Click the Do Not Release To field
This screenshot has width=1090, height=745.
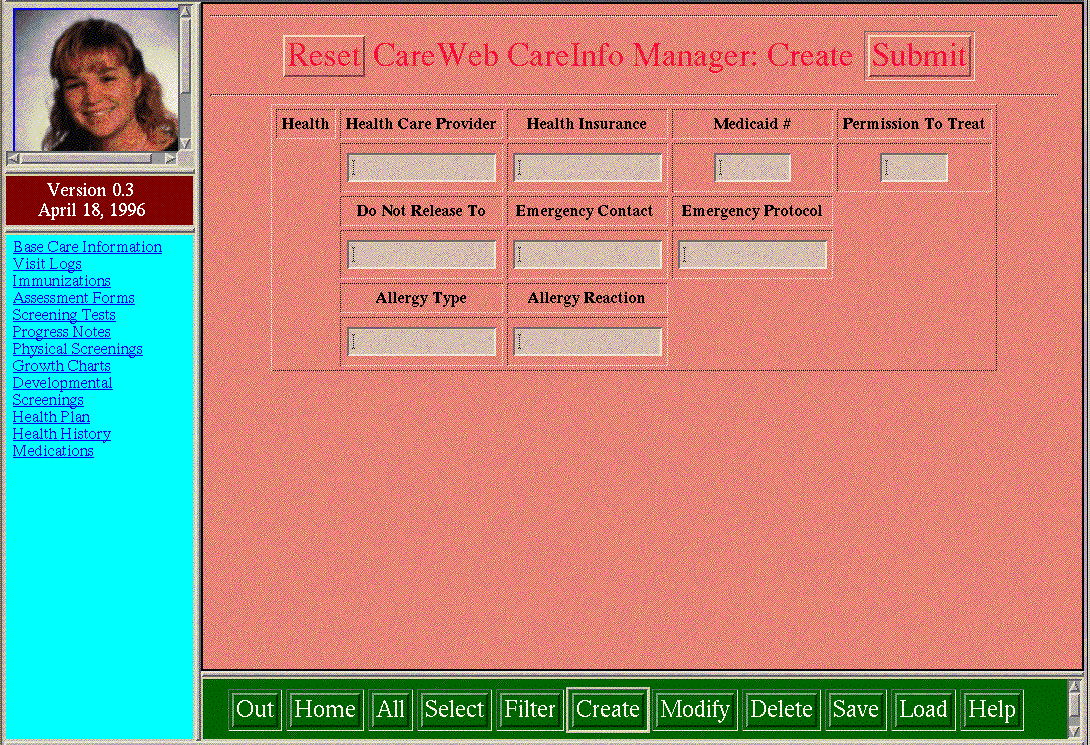click(x=421, y=255)
